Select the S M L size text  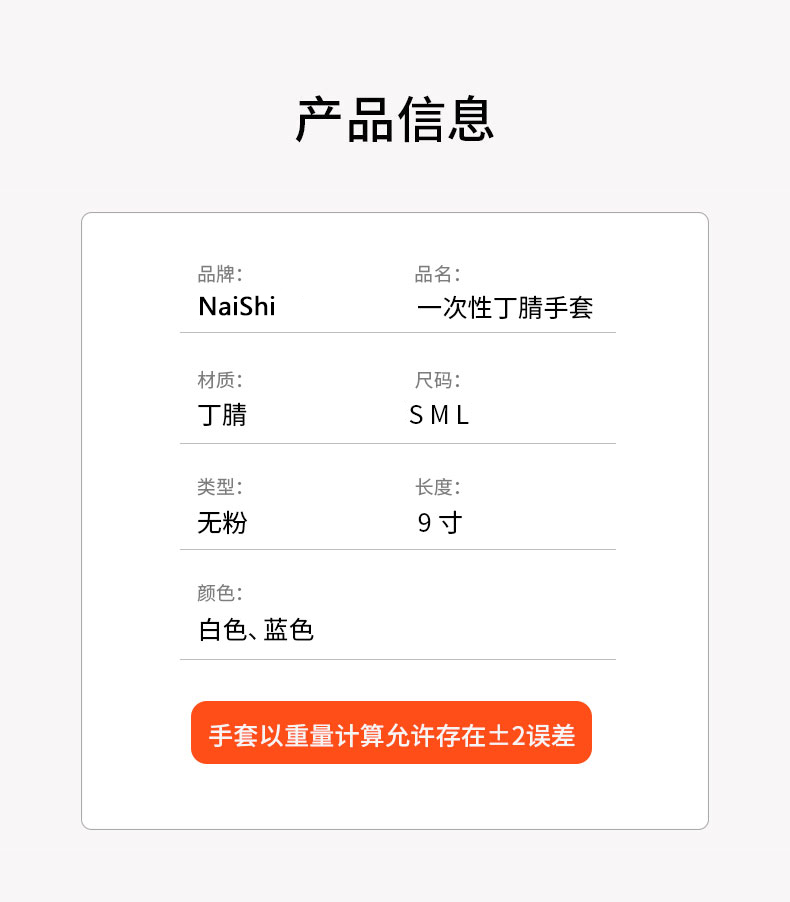[x=439, y=415]
